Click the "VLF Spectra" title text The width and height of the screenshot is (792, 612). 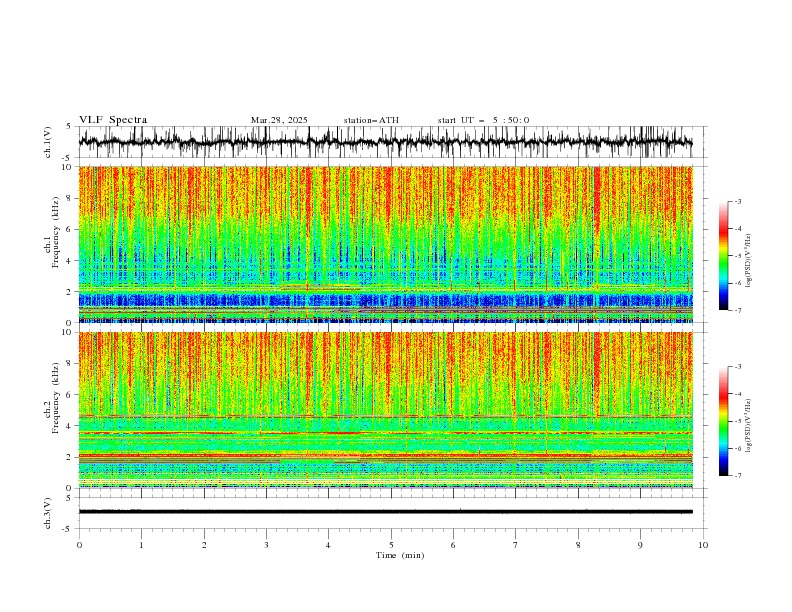click(x=113, y=120)
